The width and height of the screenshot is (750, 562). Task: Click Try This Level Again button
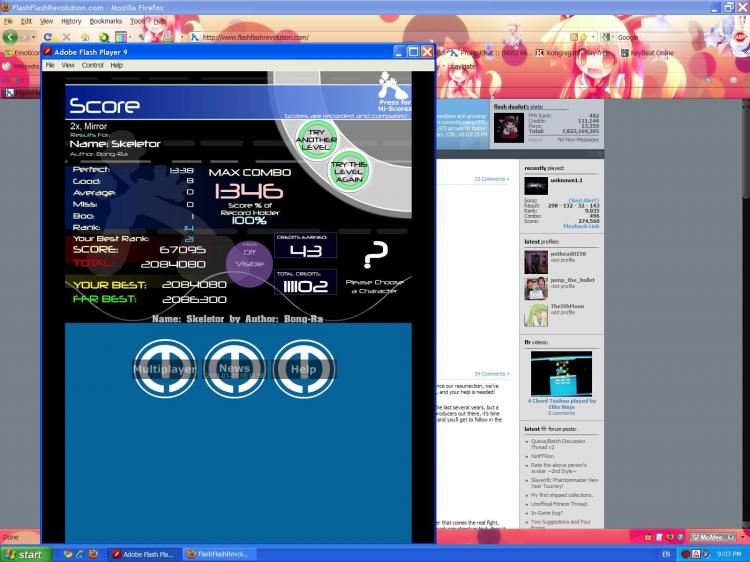(x=349, y=171)
